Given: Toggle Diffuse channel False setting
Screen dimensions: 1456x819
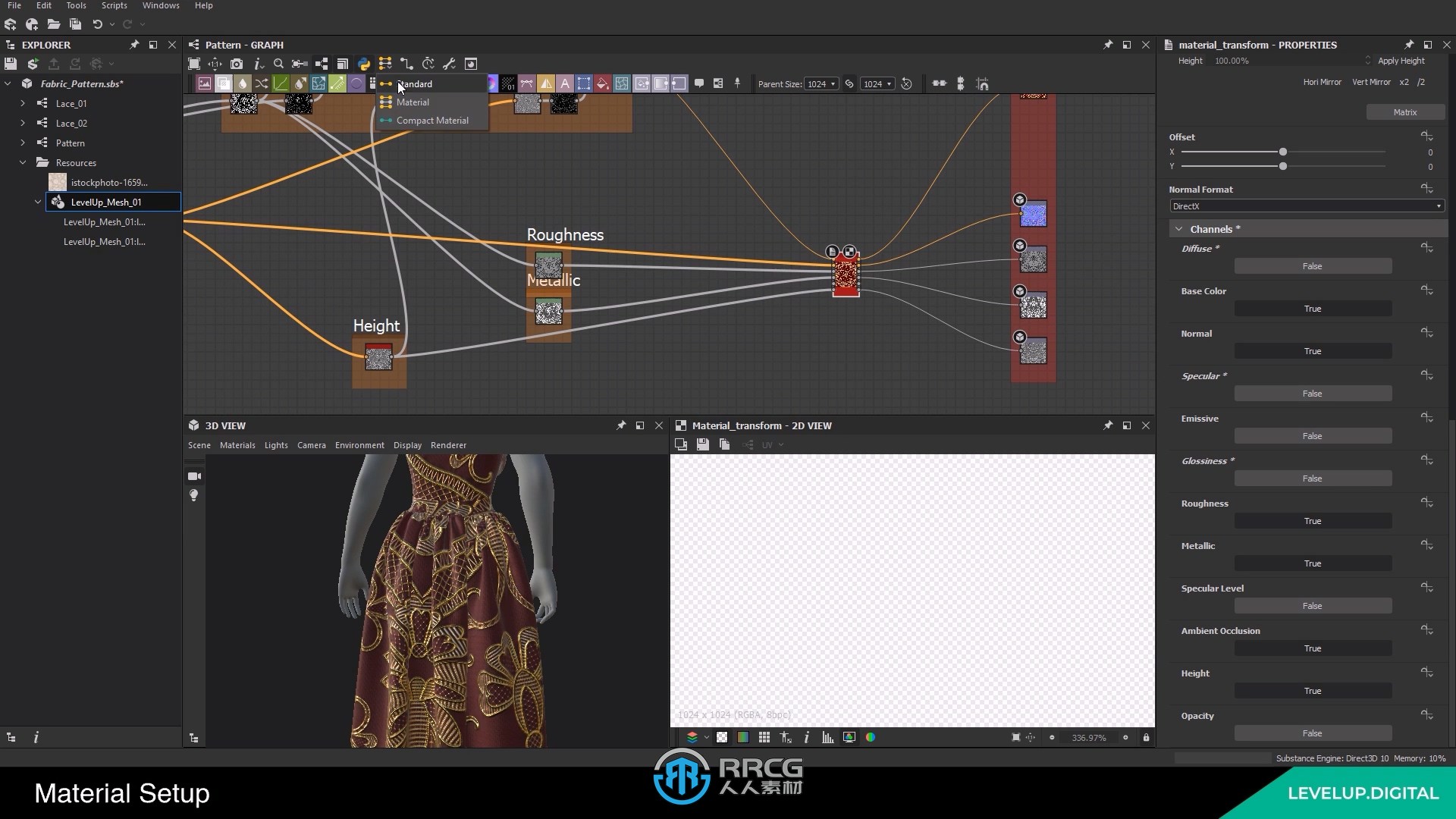Looking at the screenshot, I should pyautogui.click(x=1311, y=265).
